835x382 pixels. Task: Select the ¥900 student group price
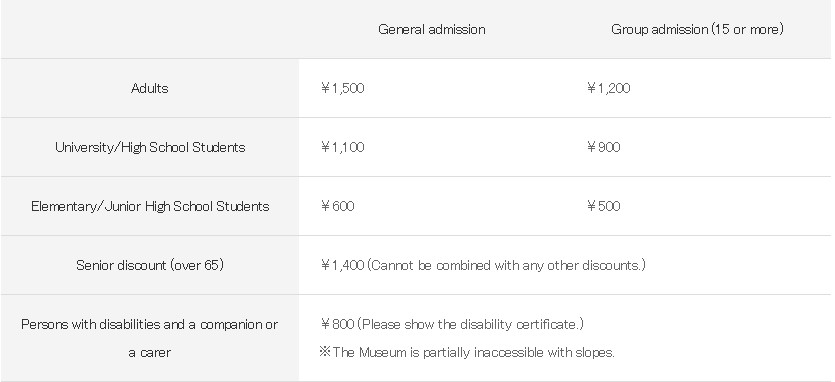pos(603,148)
